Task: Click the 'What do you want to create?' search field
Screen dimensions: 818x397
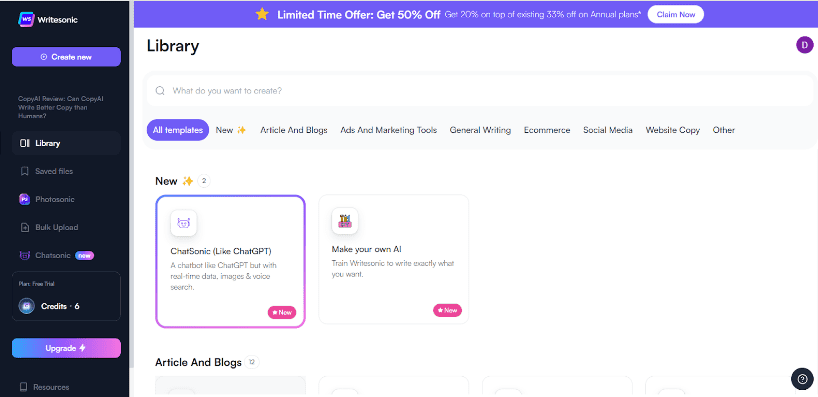Action: click(x=480, y=91)
